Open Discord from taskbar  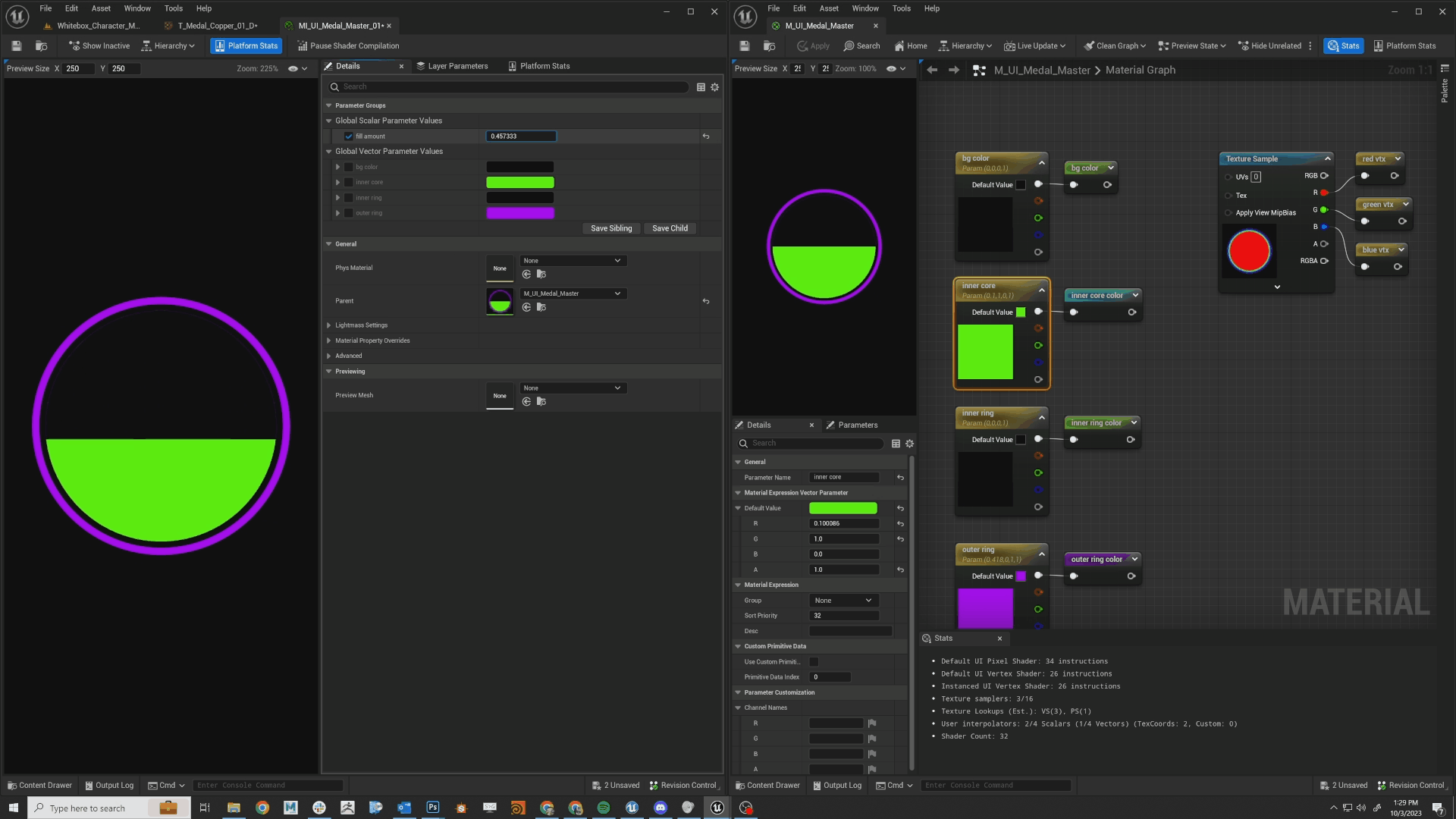pos(660,808)
